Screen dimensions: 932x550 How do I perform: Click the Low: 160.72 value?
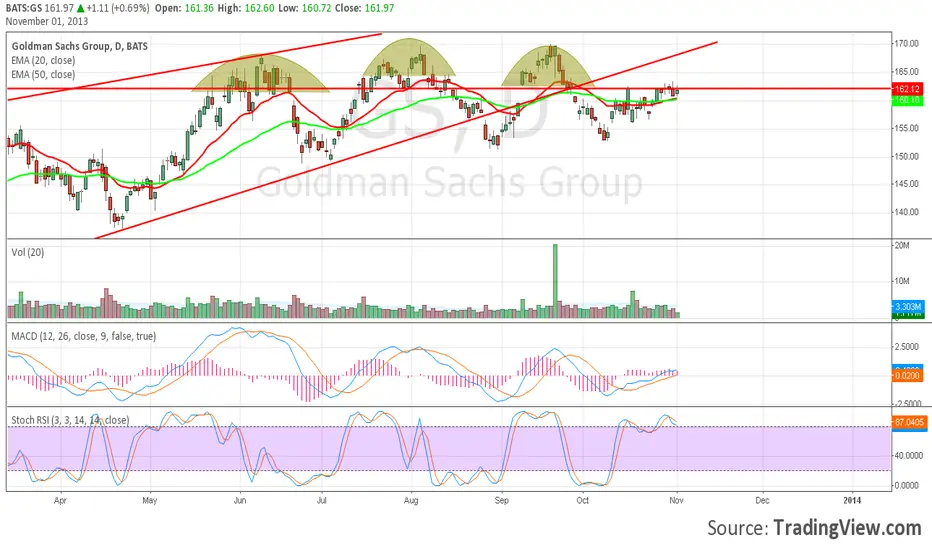coord(305,8)
